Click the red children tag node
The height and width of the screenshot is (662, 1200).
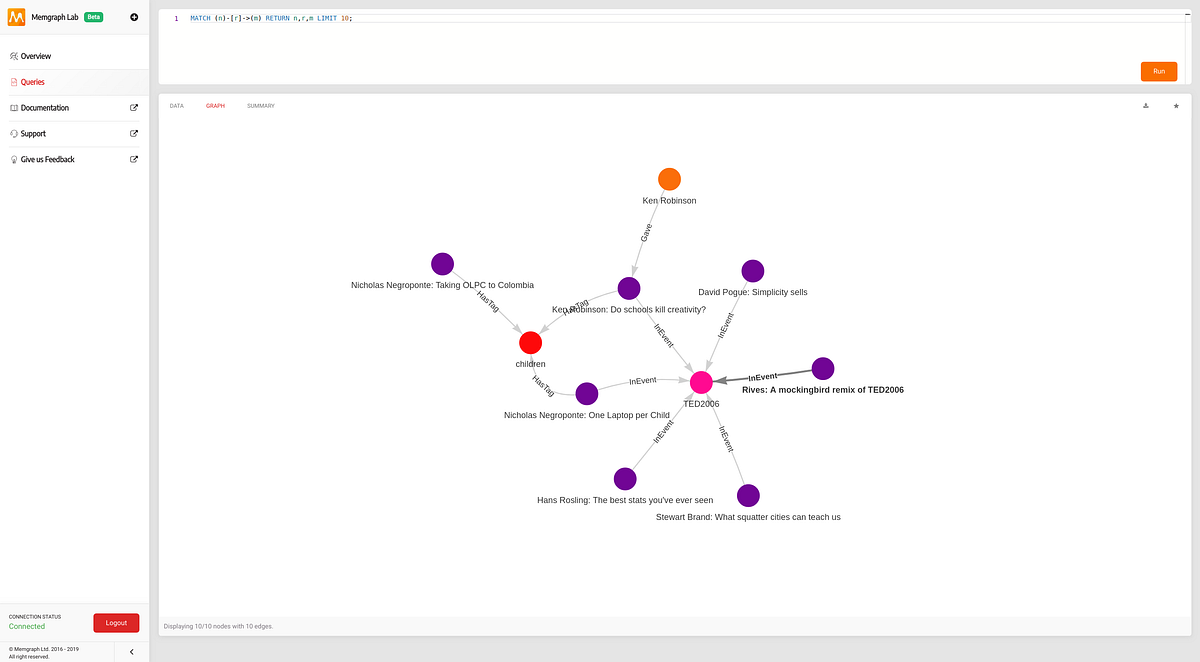coord(530,342)
